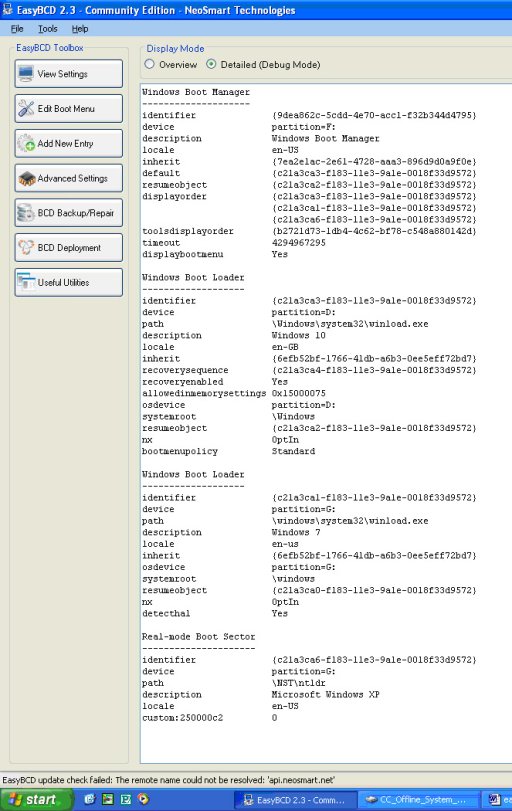Click the '\NST\ntldr' path value
This screenshot has height=811, width=512.
point(298,683)
